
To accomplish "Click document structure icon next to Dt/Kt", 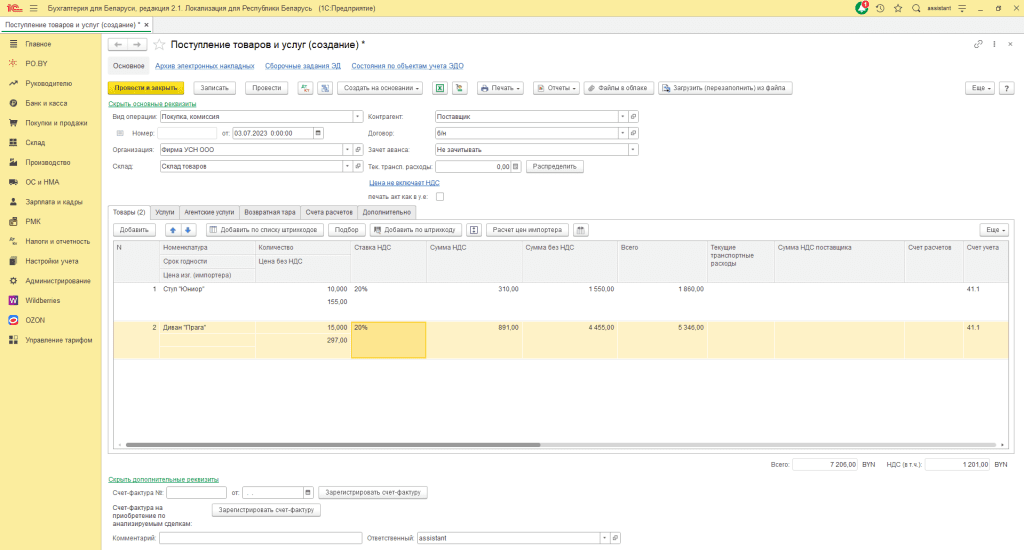I will tap(325, 88).
